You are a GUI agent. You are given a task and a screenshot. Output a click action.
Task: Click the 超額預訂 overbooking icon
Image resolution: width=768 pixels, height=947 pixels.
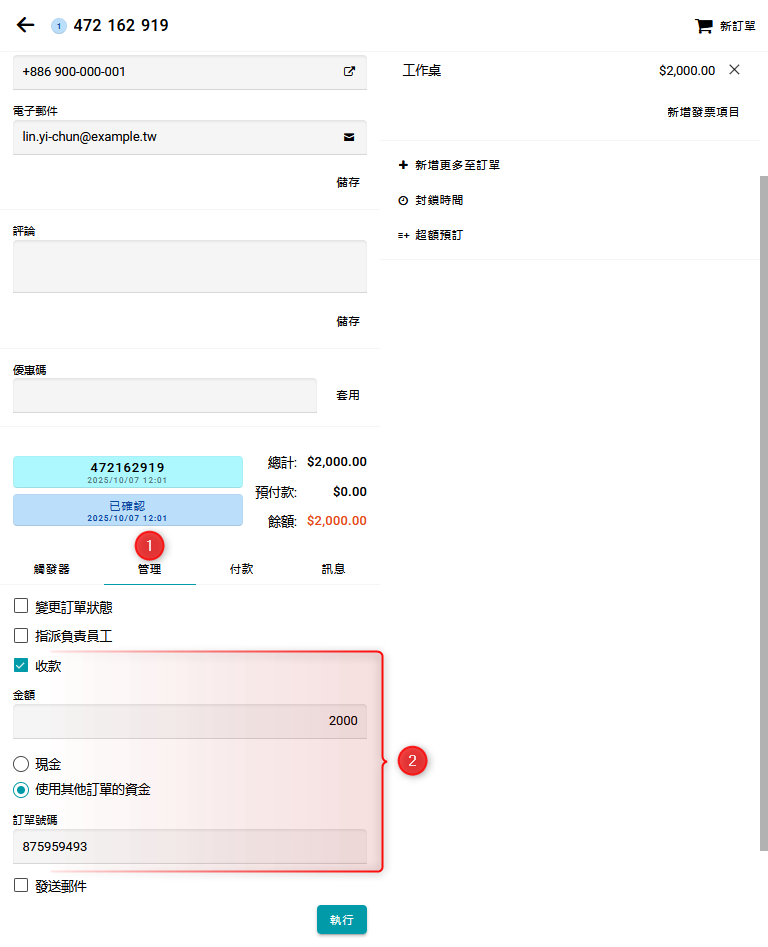pyautogui.click(x=403, y=236)
